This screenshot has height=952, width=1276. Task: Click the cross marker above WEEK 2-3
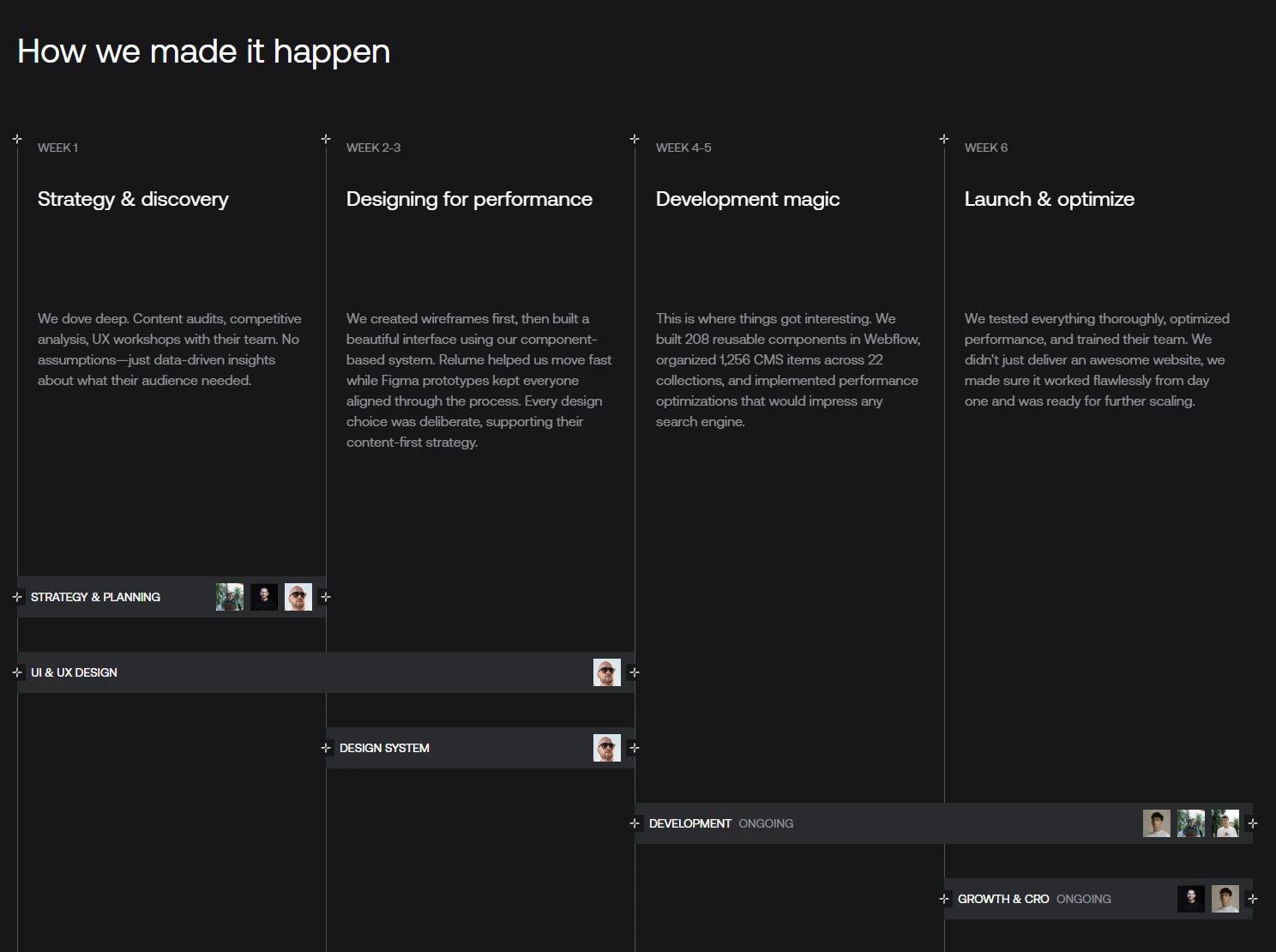point(326,139)
